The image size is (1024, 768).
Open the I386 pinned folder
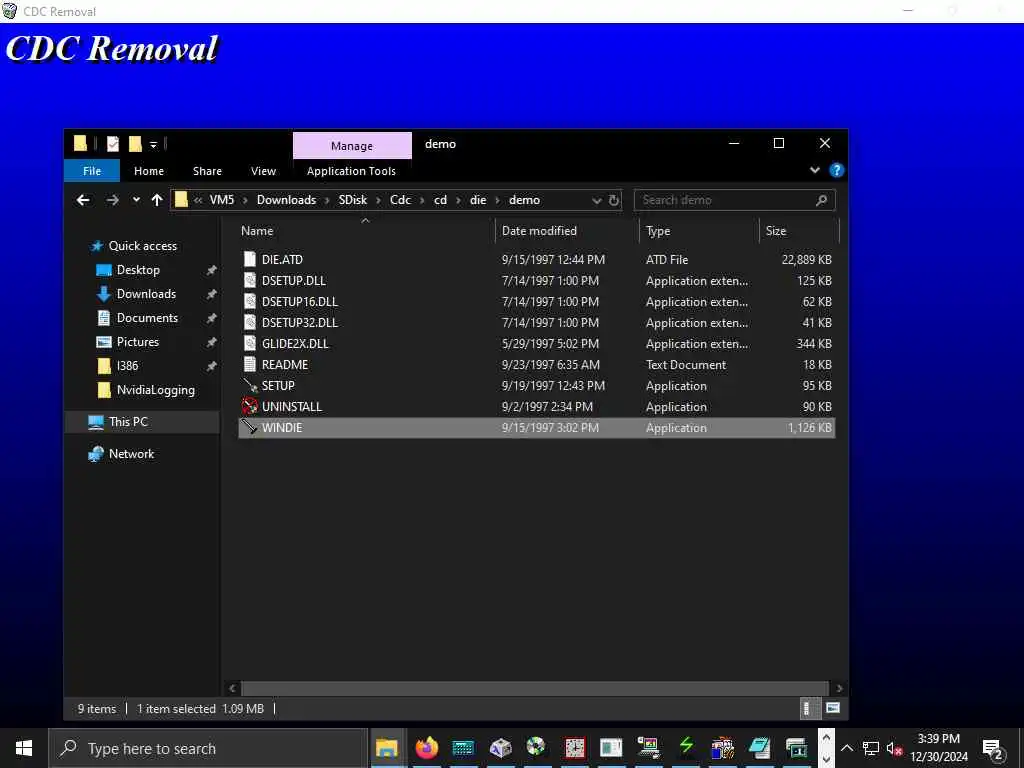tap(127, 366)
